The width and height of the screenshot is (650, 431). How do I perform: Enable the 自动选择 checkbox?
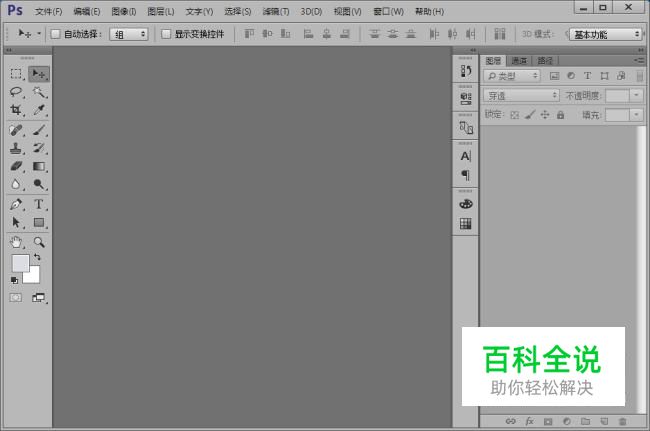(56, 34)
